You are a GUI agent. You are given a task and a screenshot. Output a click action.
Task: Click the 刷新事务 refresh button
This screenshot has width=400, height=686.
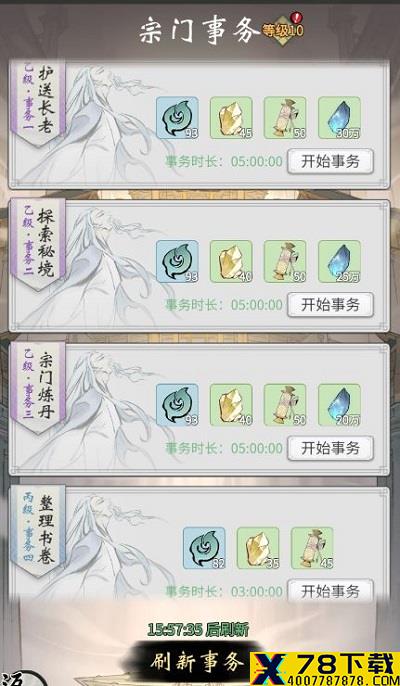tap(195, 662)
